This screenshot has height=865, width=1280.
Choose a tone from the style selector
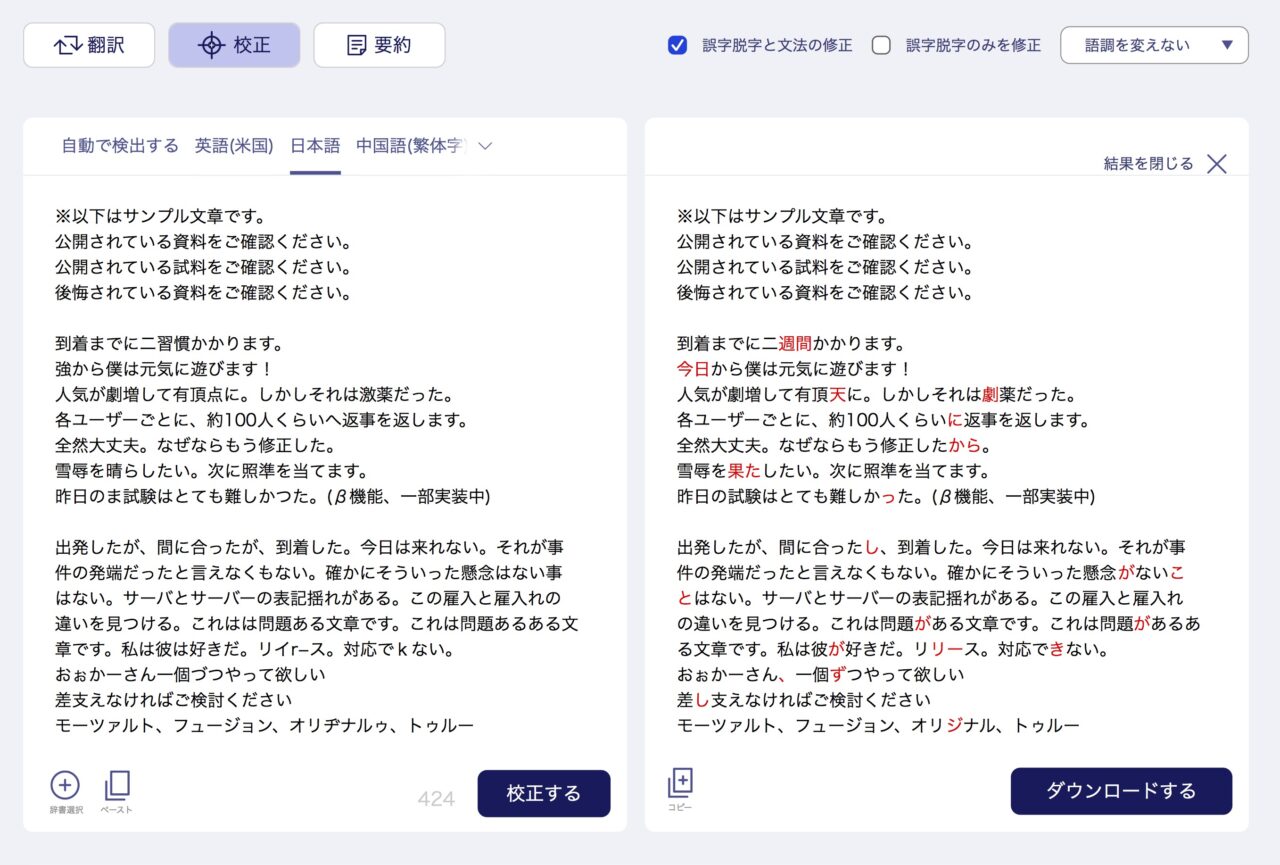(x=1154, y=45)
